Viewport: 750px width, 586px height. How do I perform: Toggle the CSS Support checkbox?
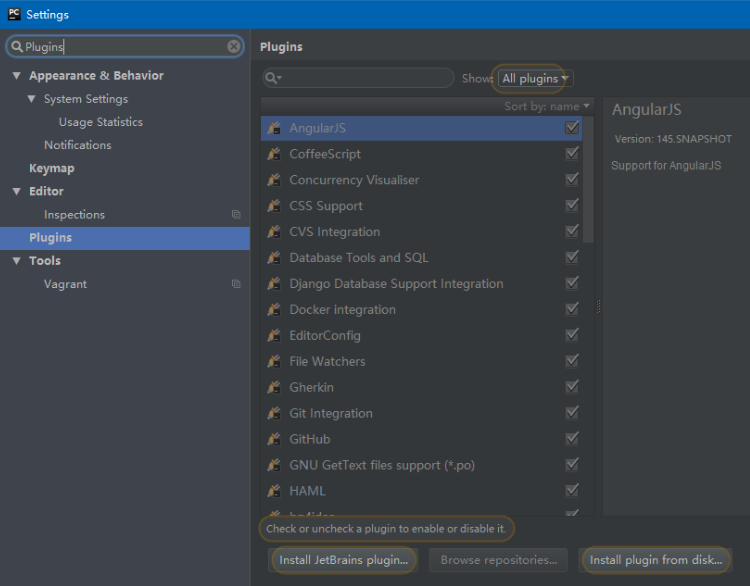pos(572,205)
